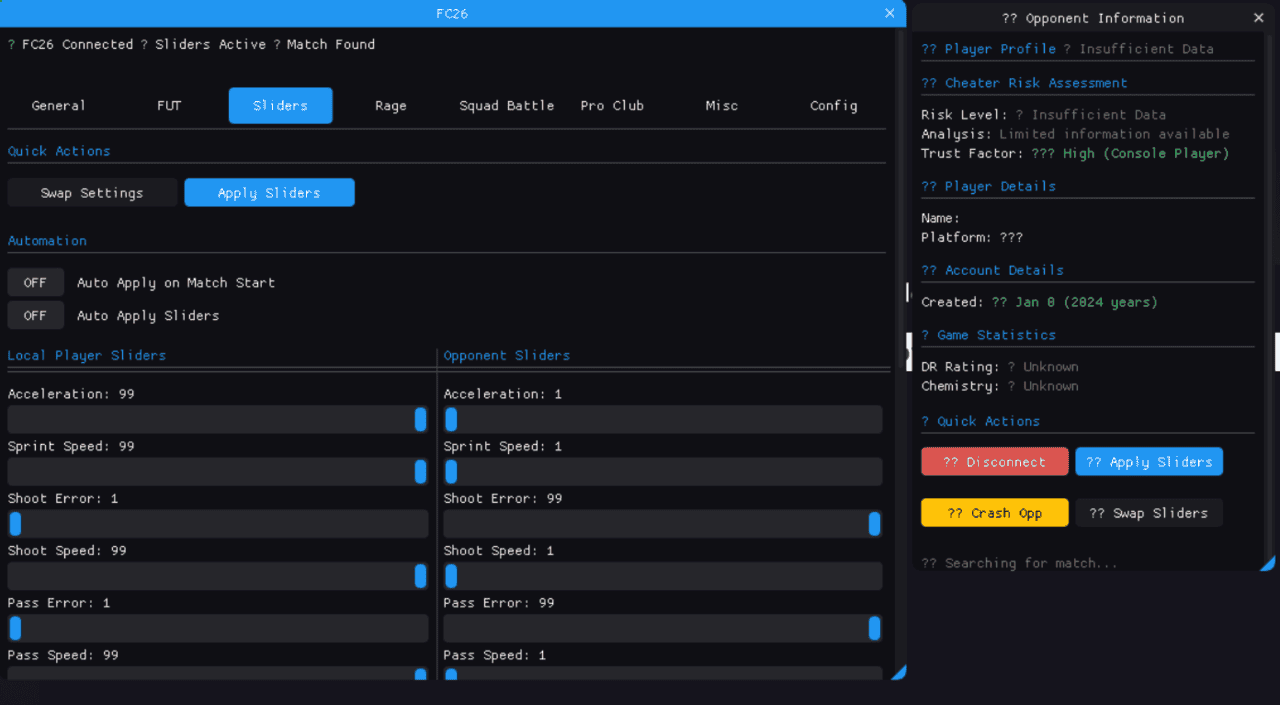Switch to the General tab

[x=58, y=106]
